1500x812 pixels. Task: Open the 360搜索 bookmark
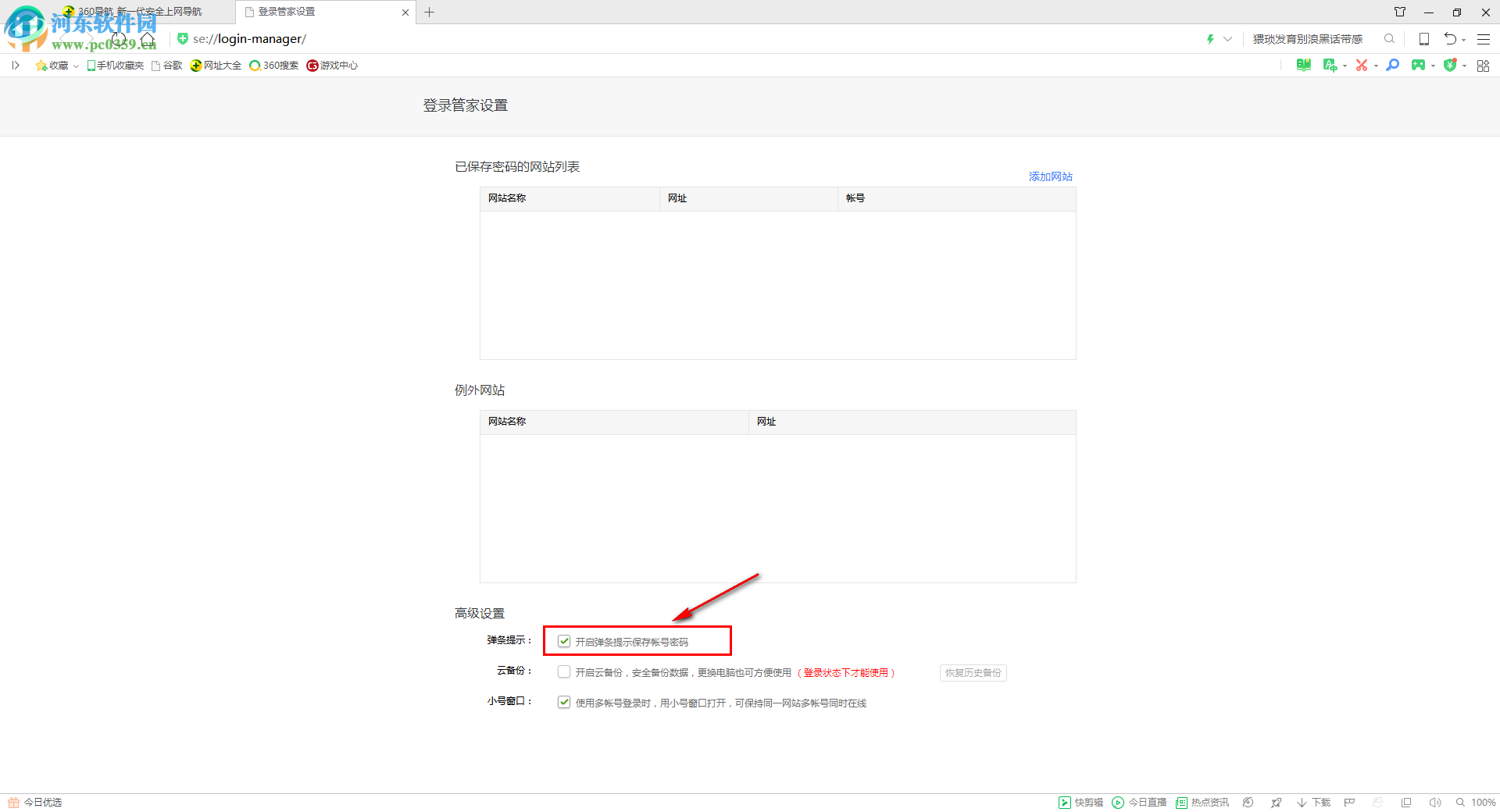click(x=274, y=66)
